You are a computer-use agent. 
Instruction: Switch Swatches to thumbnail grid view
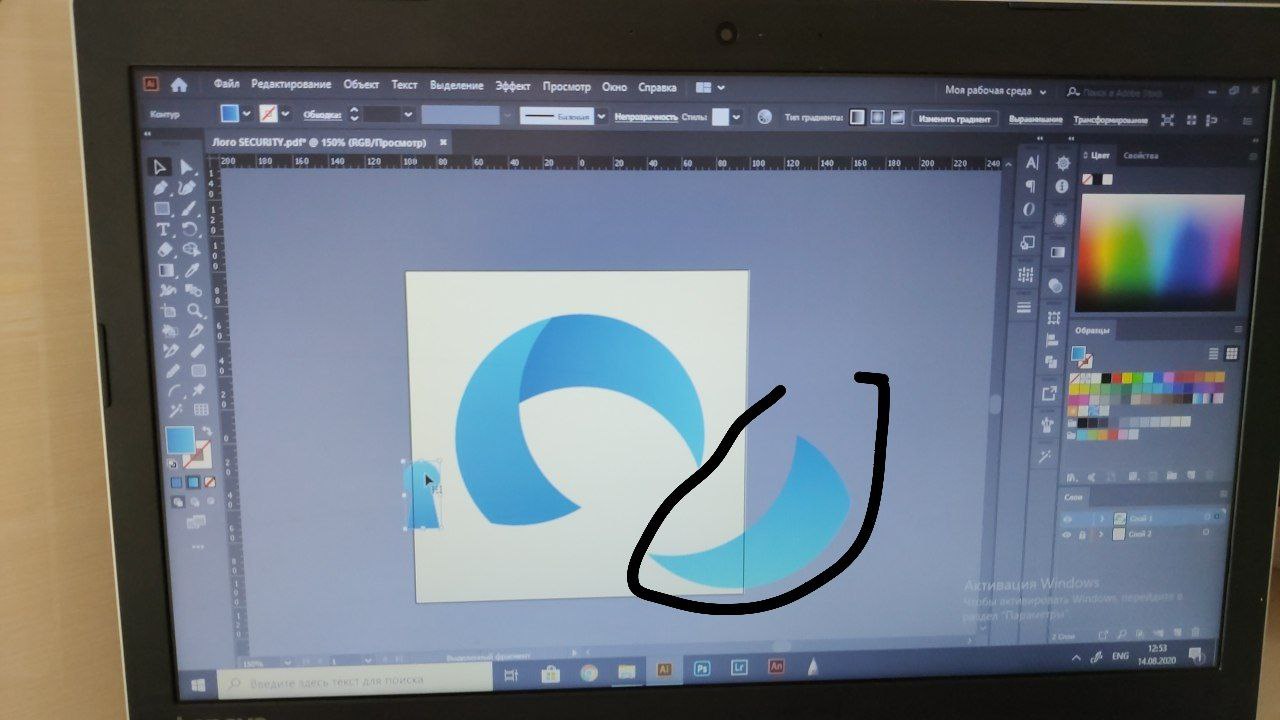click(1232, 353)
